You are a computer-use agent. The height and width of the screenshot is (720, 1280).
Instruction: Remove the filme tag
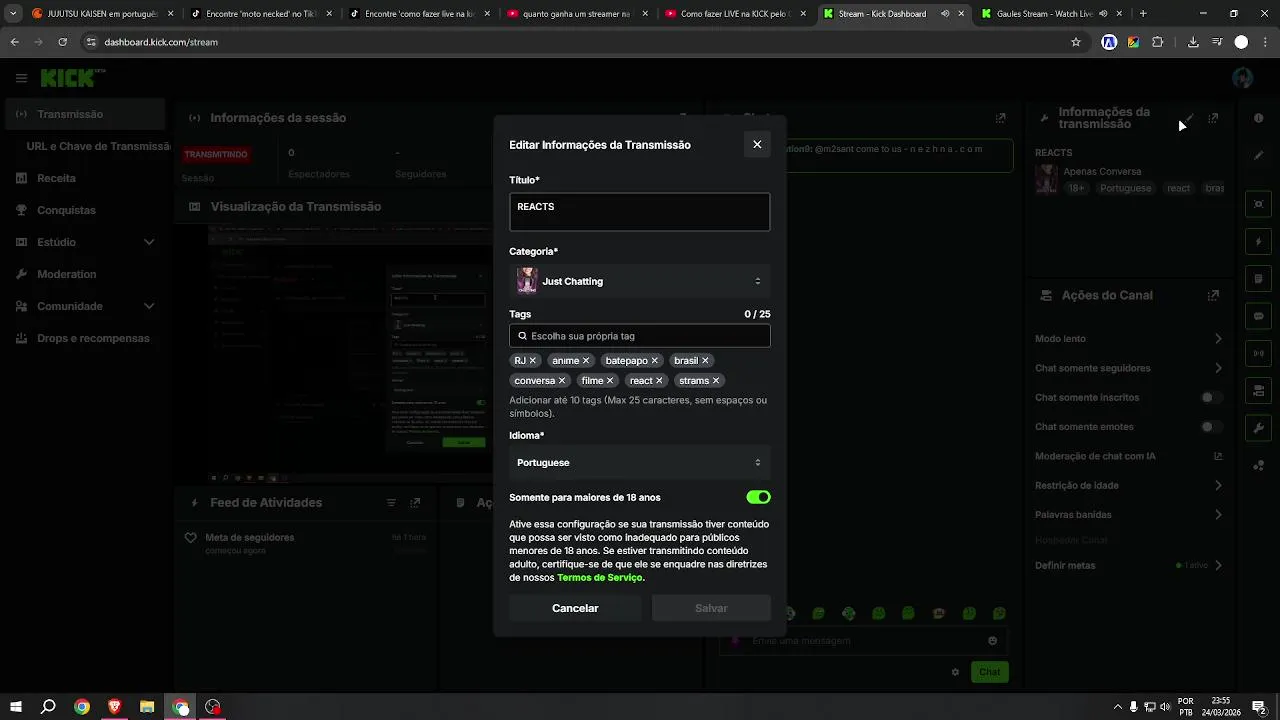coord(610,380)
